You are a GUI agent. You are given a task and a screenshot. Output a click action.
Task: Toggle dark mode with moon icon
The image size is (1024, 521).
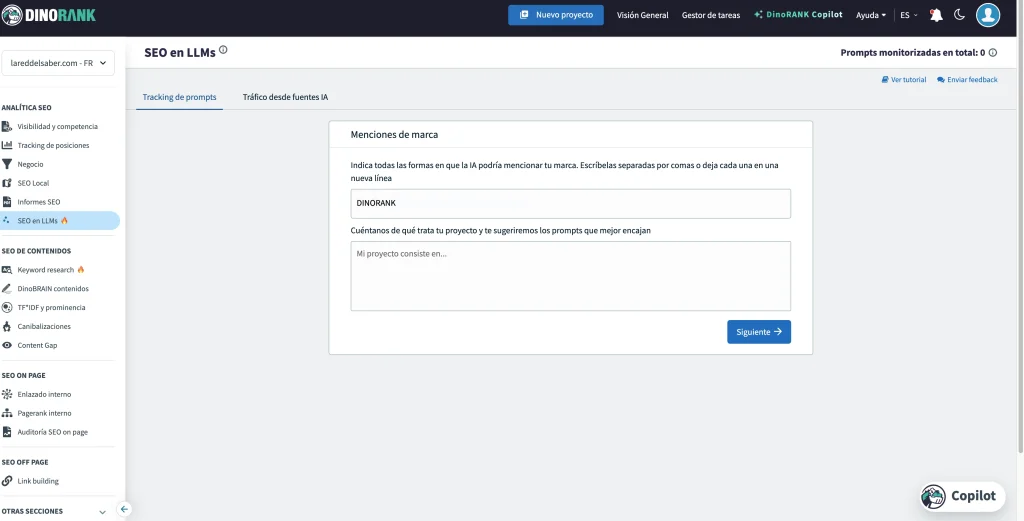(x=960, y=15)
